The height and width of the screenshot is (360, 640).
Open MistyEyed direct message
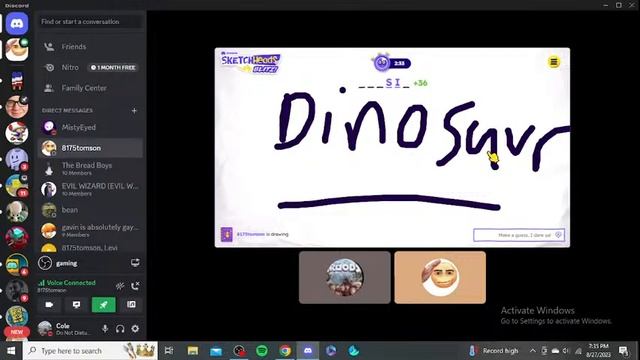(x=90, y=127)
